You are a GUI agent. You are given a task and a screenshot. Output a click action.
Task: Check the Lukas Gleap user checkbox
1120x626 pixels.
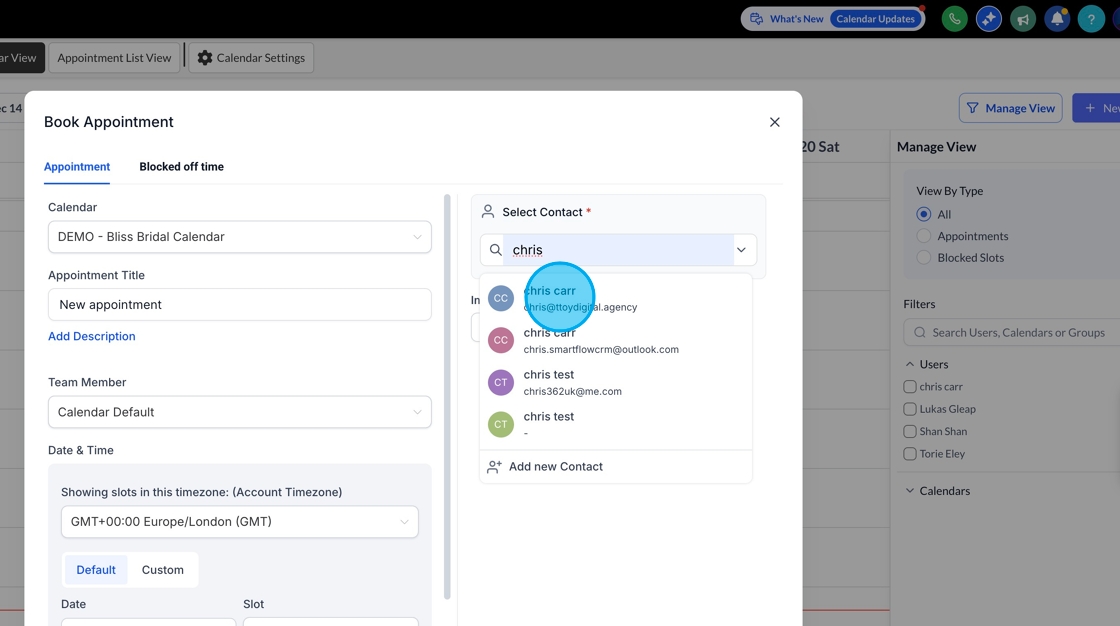coord(910,409)
